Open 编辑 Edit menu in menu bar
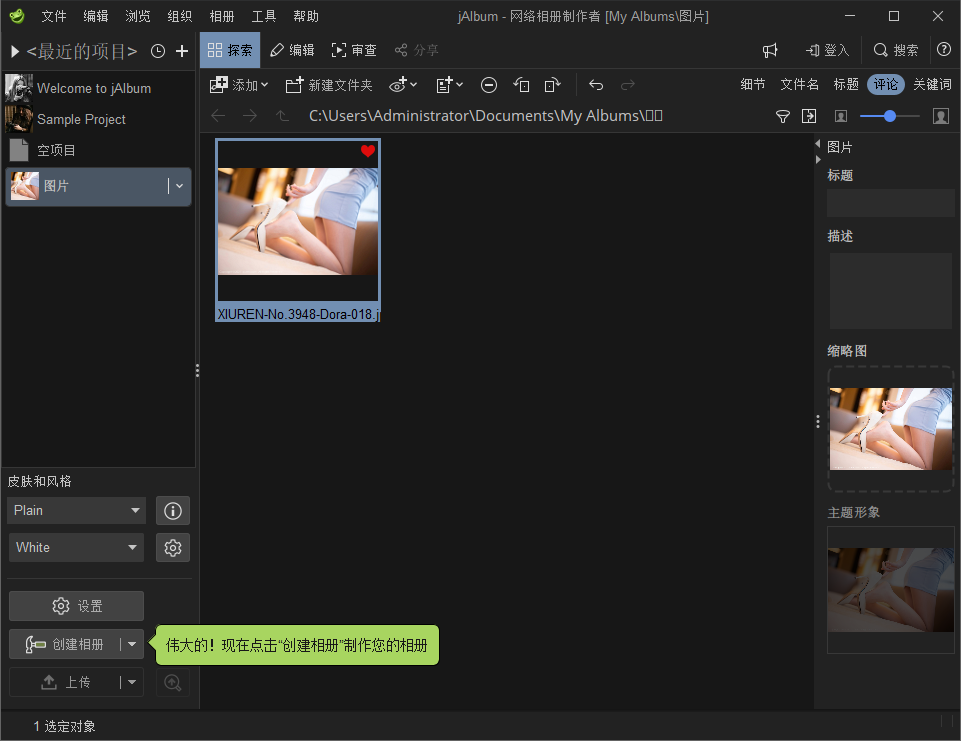Image resolution: width=961 pixels, height=741 pixels. tap(96, 17)
